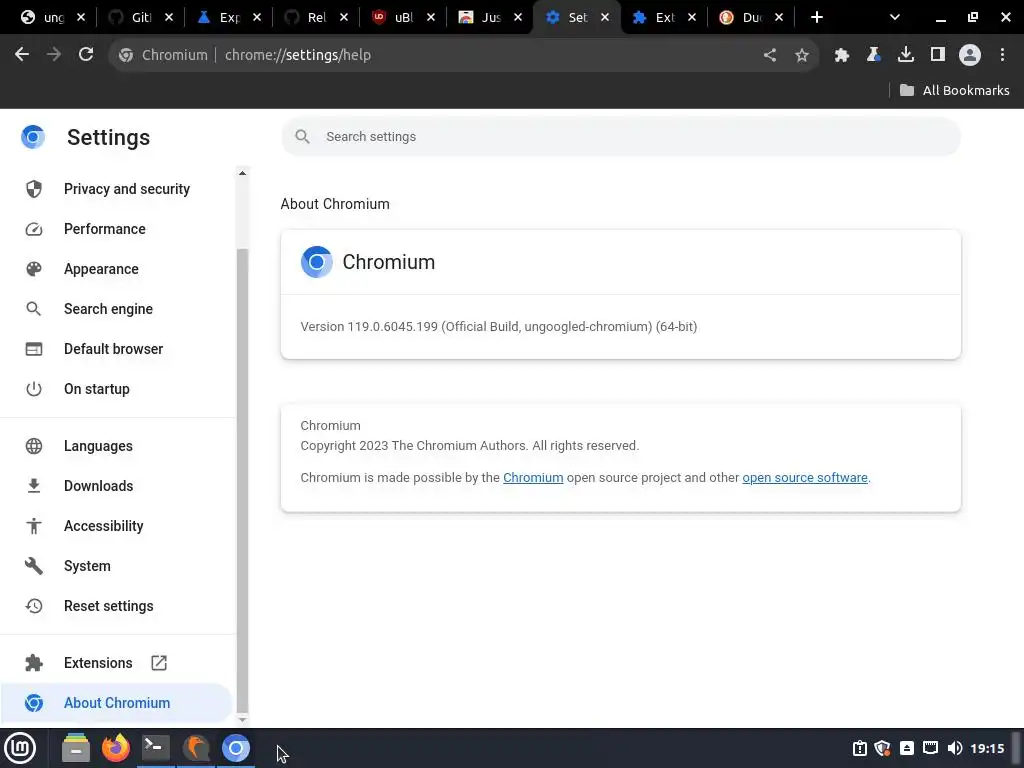The height and width of the screenshot is (768, 1024).
Task: Close the uBlock tab
Action: [431, 18]
